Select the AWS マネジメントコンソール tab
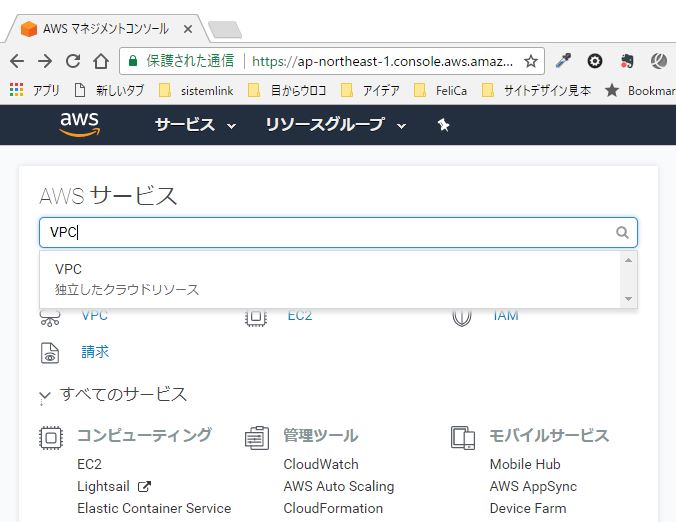Image resolution: width=676 pixels, height=522 pixels. tap(106, 29)
